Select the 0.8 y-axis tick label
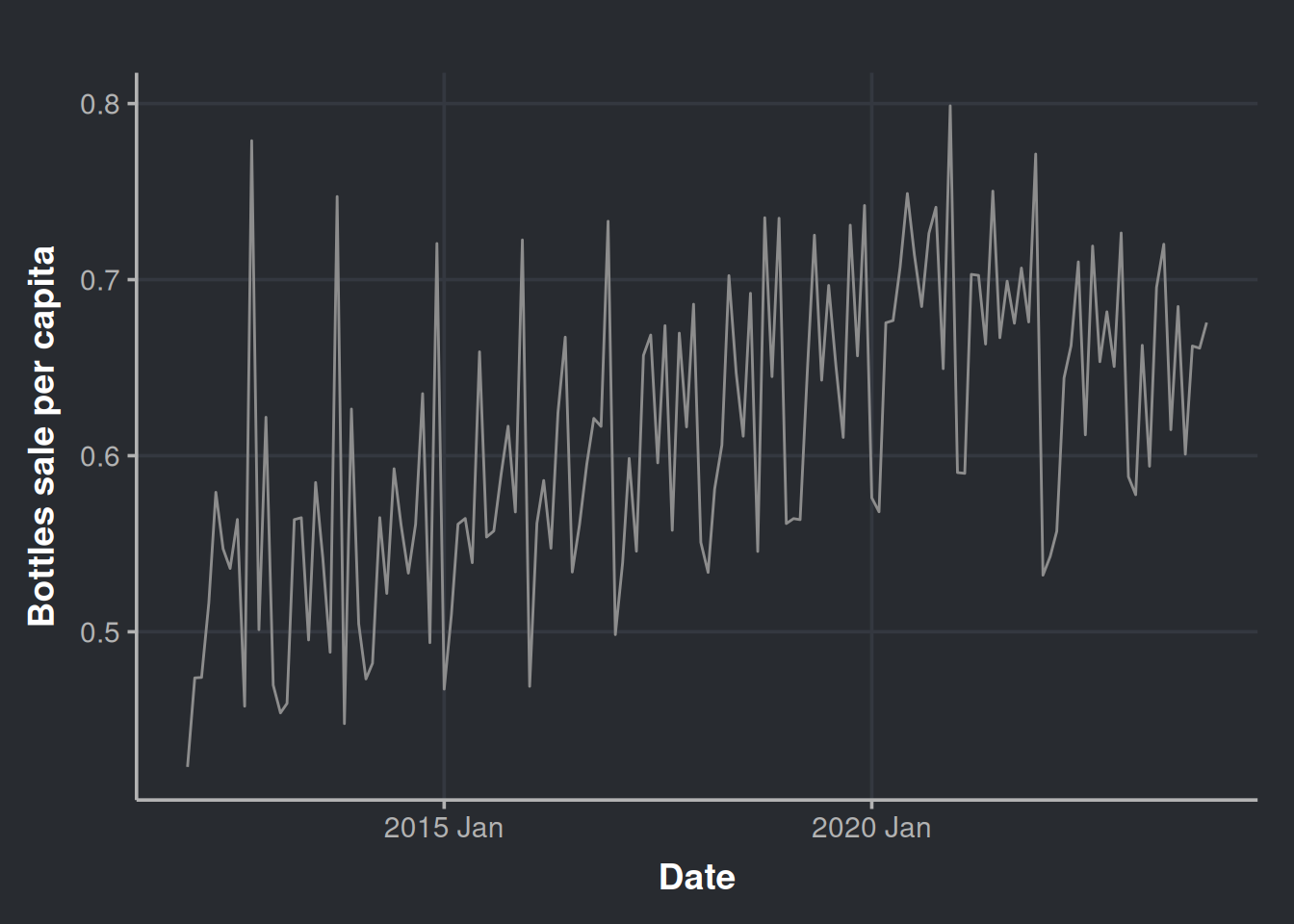The height and width of the screenshot is (924, 1294). pos(99,104)
